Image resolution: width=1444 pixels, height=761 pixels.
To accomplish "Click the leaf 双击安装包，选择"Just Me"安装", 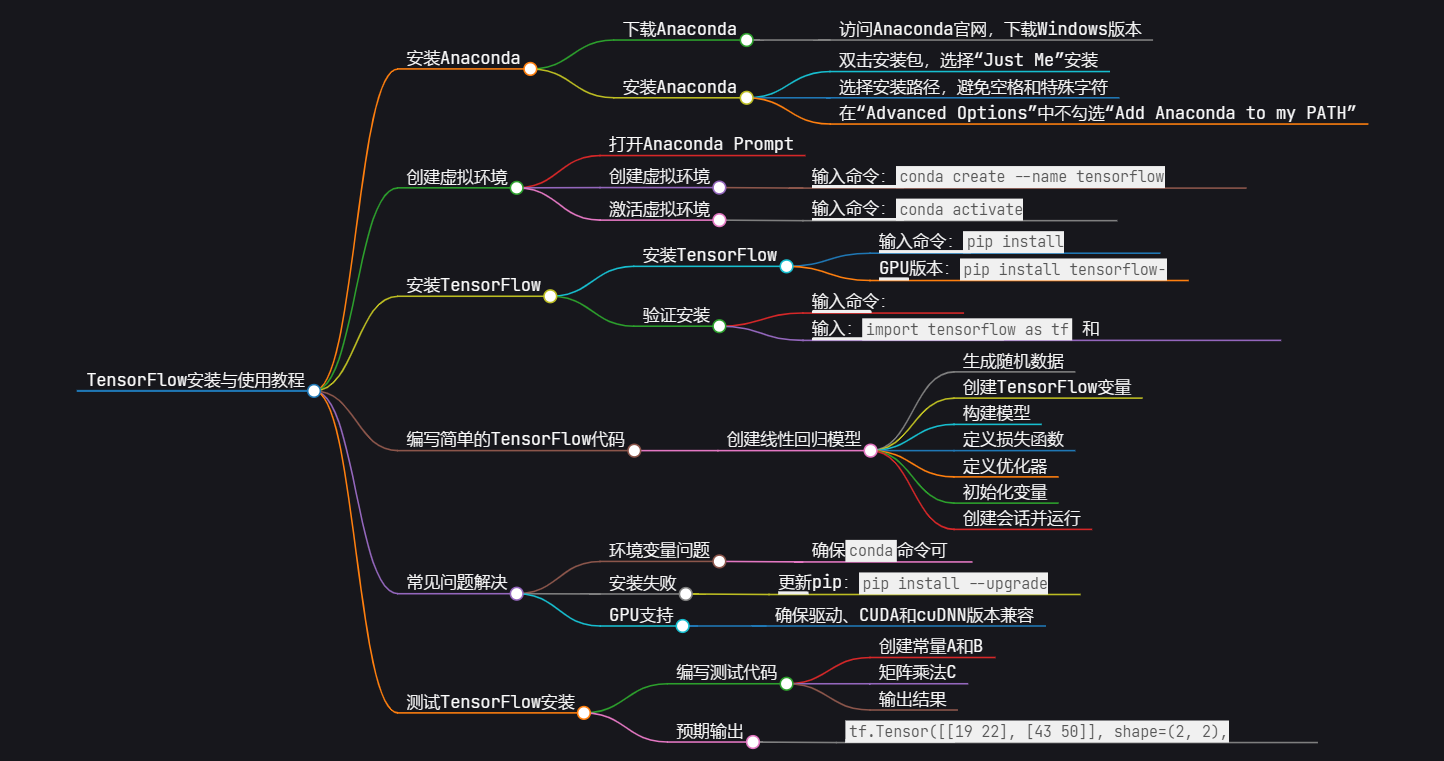I will (968, 59).
